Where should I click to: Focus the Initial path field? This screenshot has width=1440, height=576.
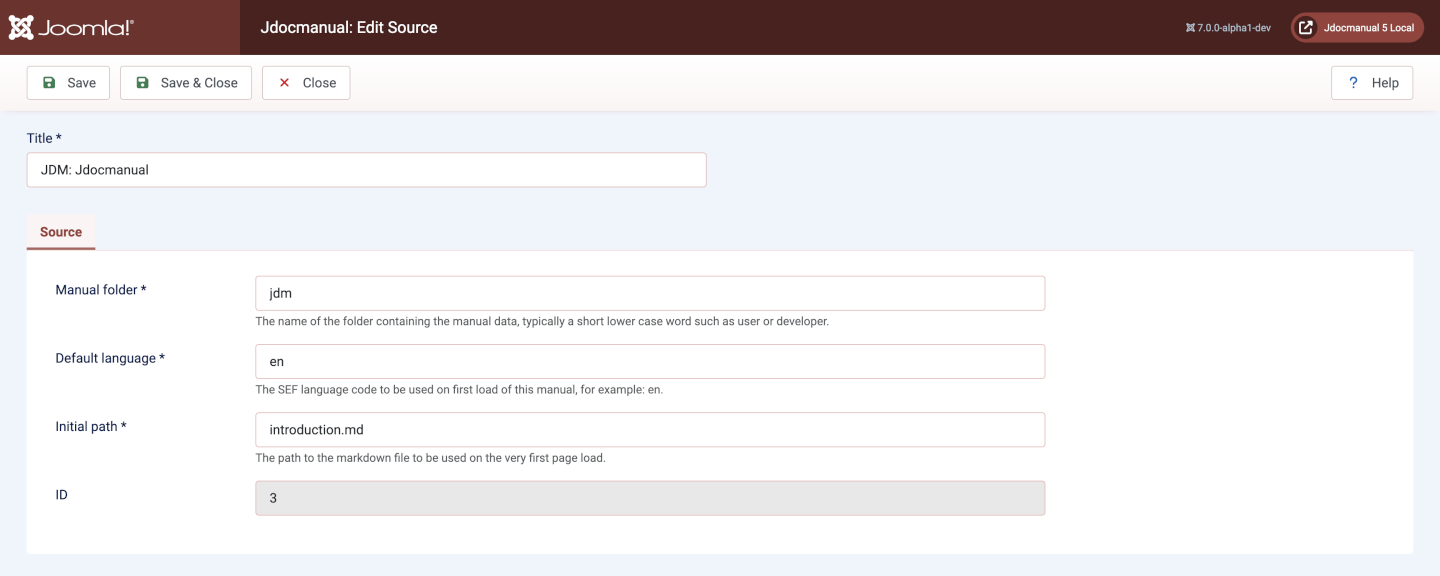650,430
